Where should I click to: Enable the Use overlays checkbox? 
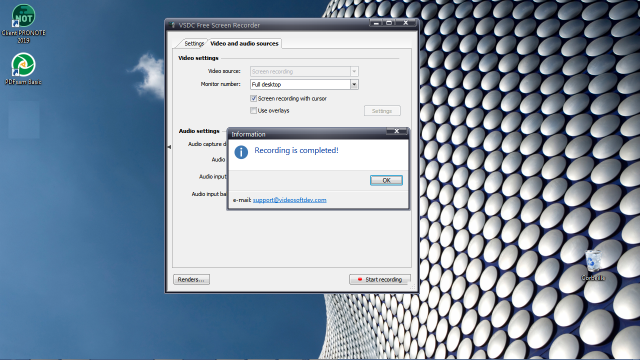click(x=253, y=111)
